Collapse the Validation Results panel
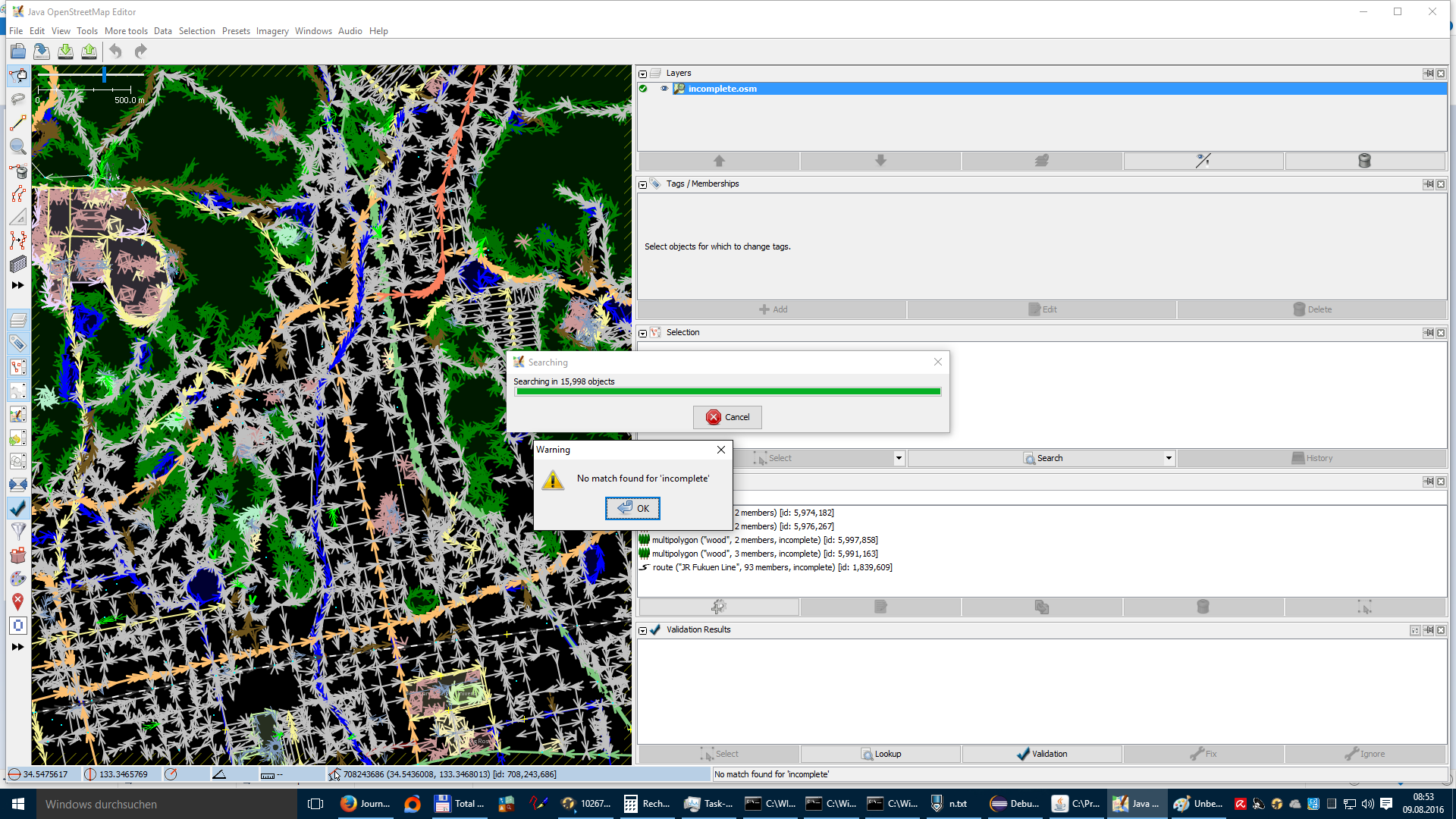Viewport: 1456px width, 819px height. [x=643, y=630]
